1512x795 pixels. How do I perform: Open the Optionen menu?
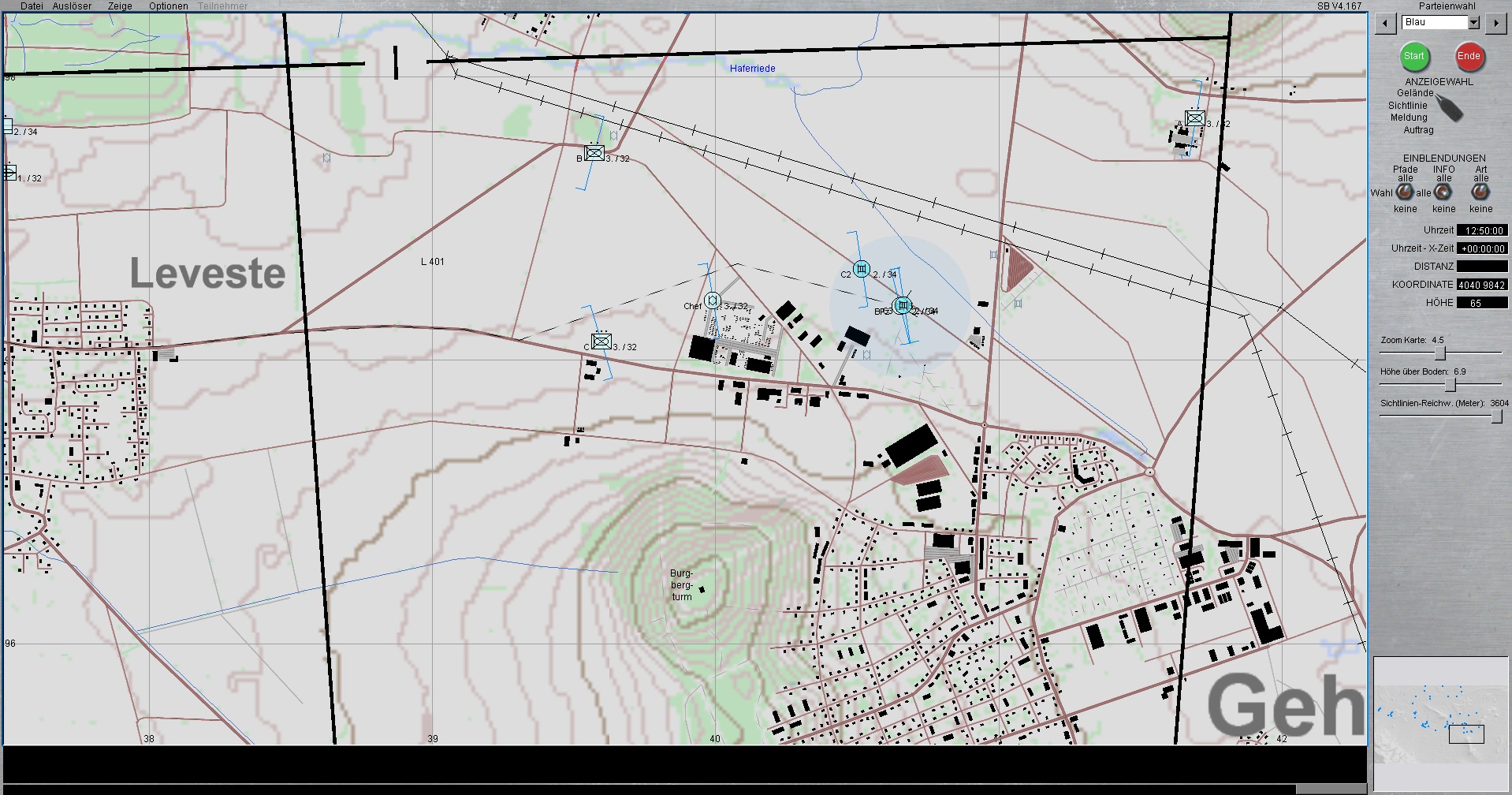click(x=169, y=6)
